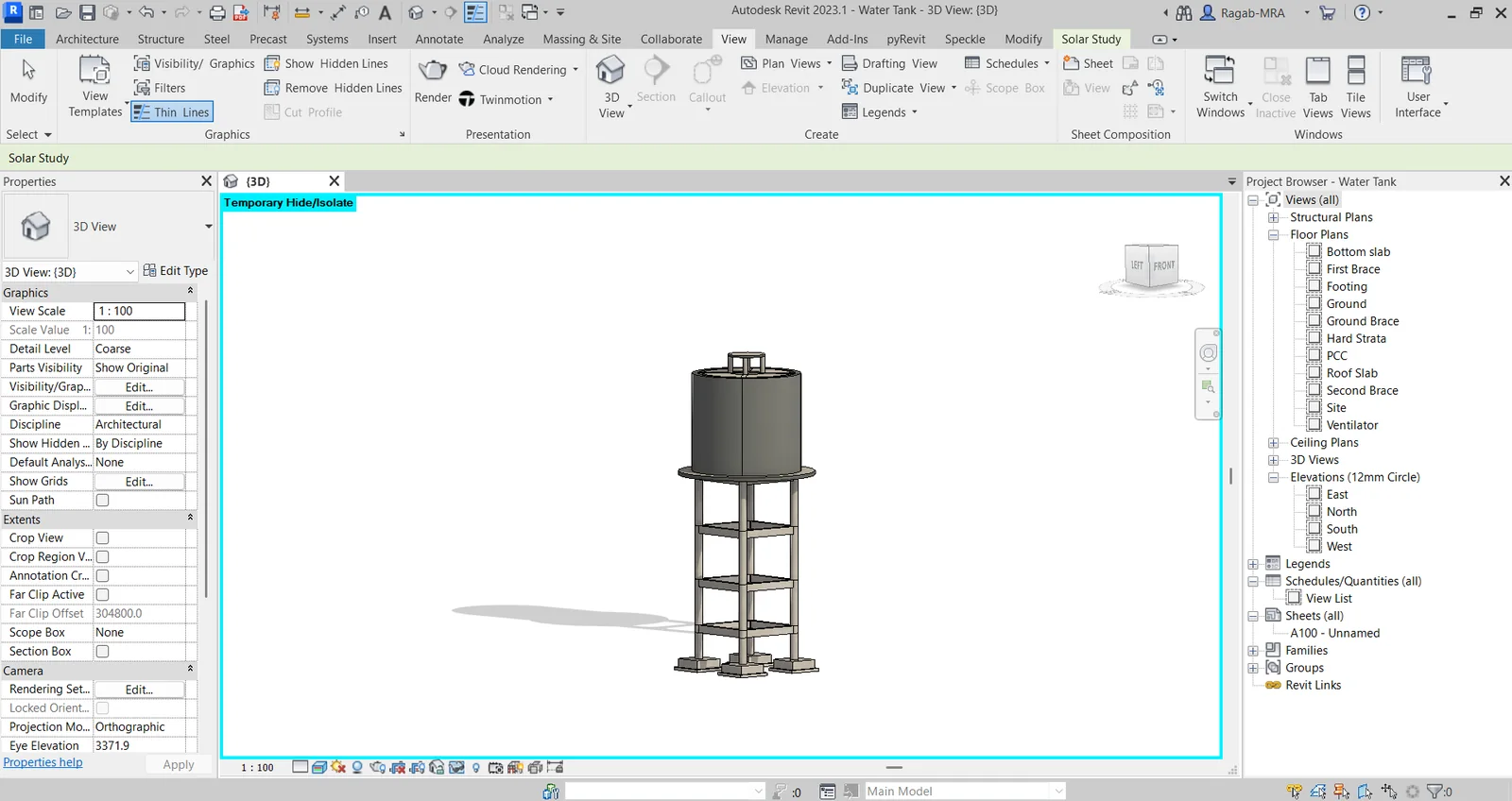
Task: Create a Drafting View
Action: coord(889,63)
